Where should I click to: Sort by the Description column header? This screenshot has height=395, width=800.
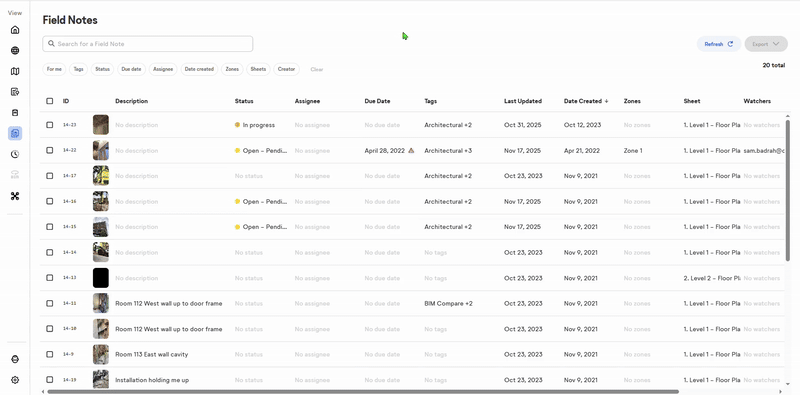coord(132,101)
